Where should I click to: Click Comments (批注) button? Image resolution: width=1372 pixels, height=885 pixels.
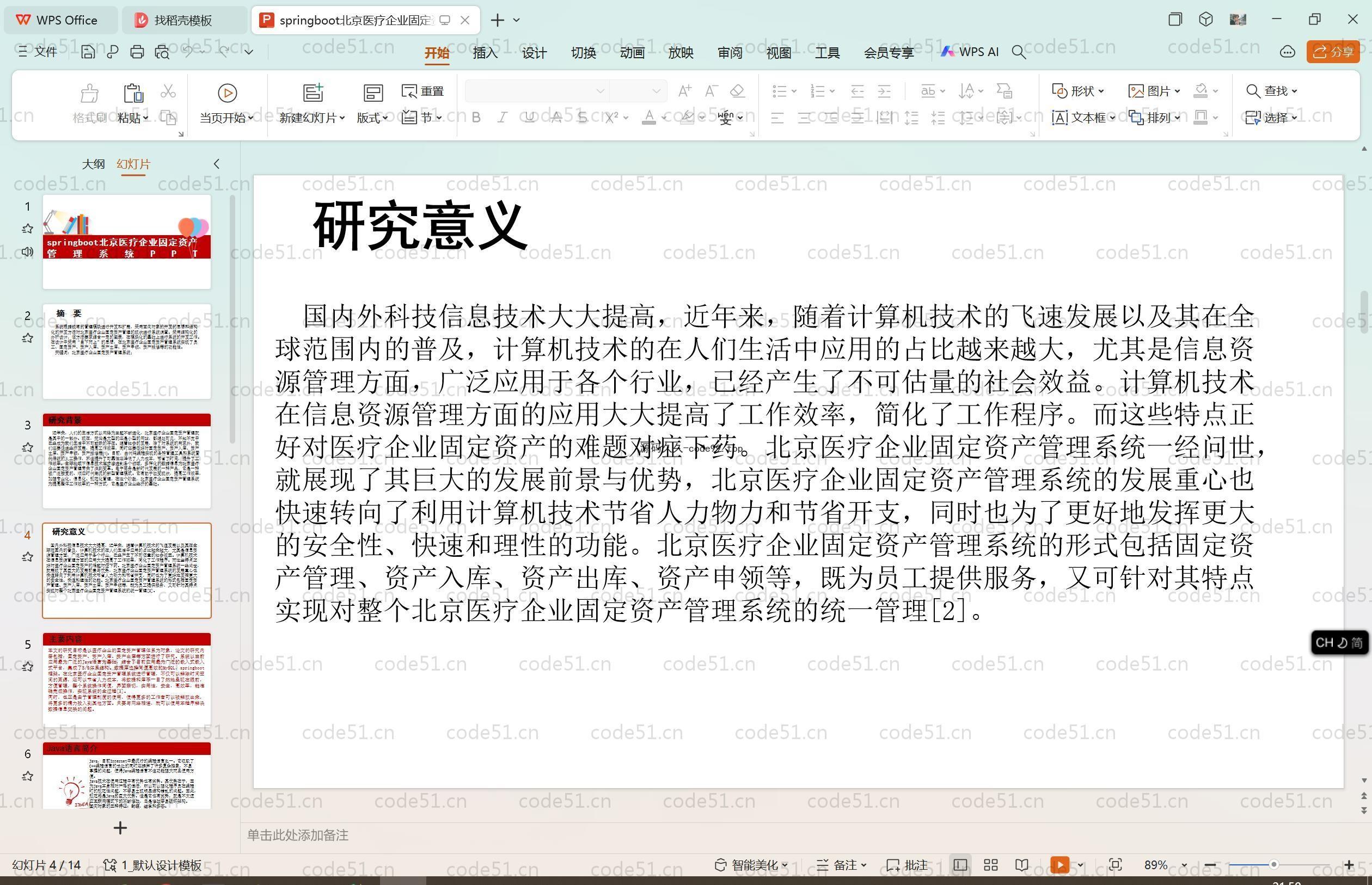[907, 865]
